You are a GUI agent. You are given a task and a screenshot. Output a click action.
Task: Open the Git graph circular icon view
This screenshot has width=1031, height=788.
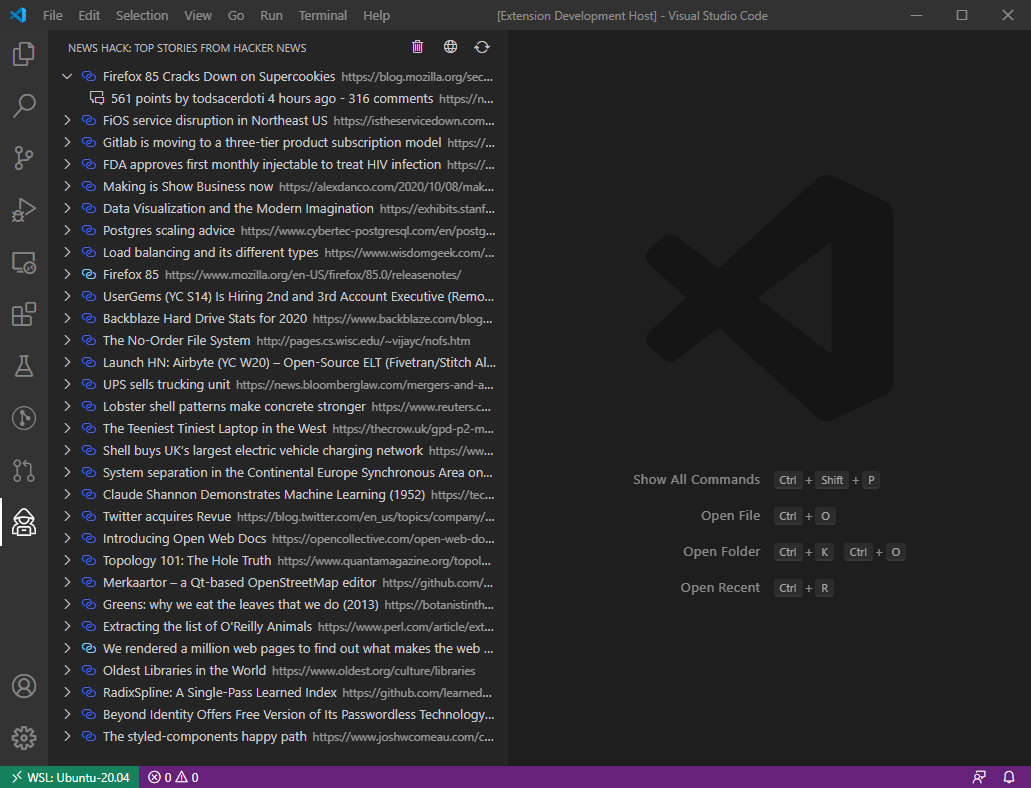pyautogui.click(x=24, y=418)
